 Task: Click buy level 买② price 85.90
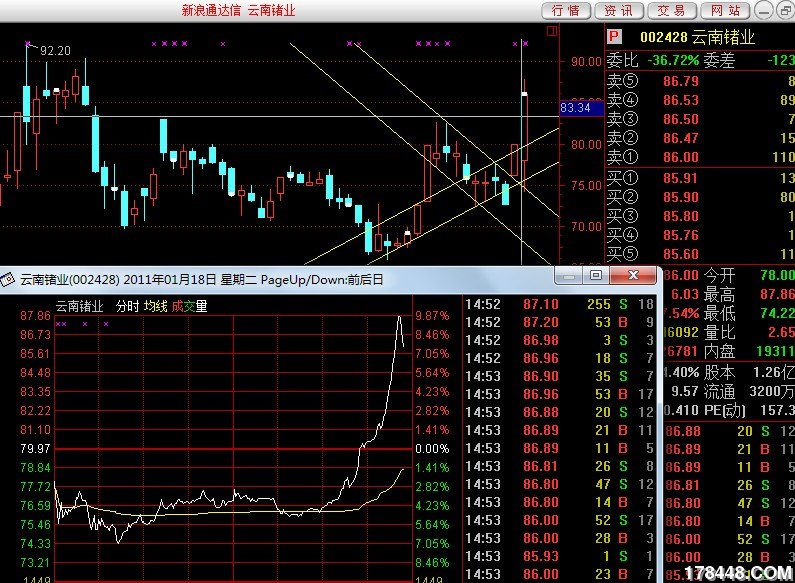click(681, 197)
